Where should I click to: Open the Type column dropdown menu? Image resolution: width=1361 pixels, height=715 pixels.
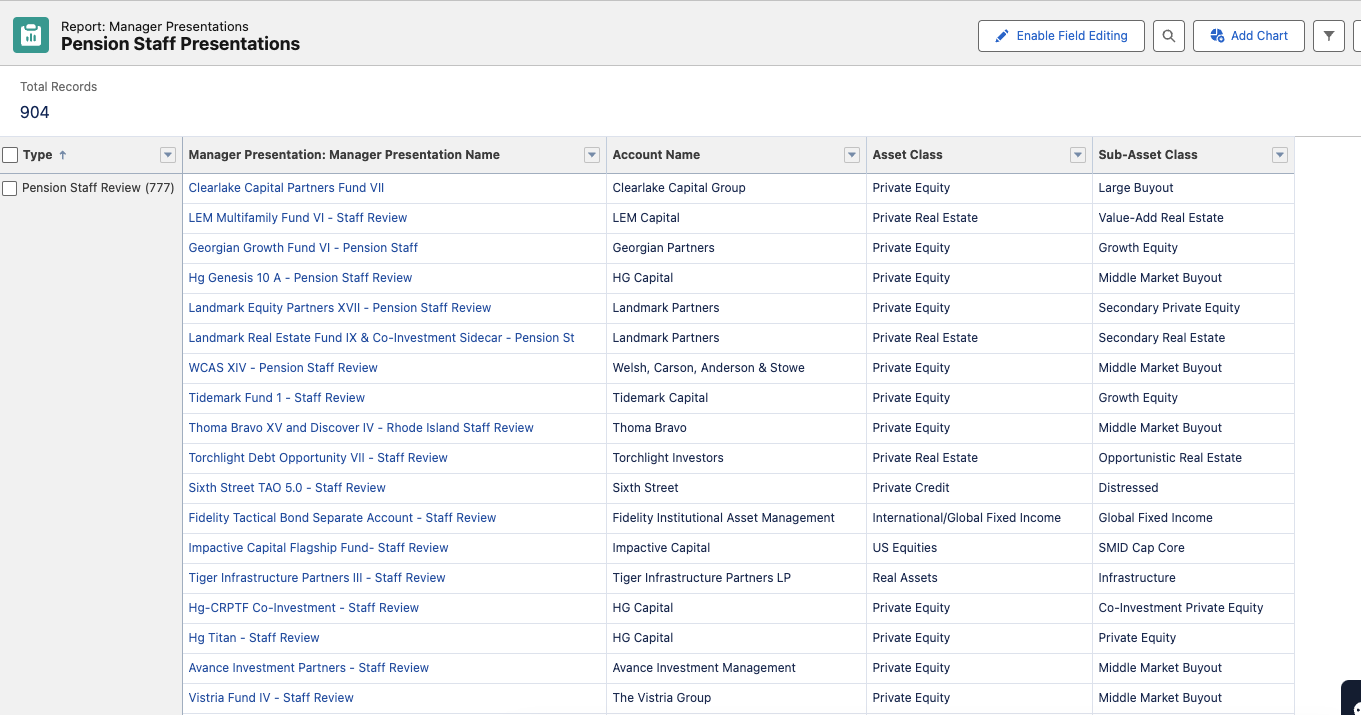pyautogui.click(x=168, y=155)
